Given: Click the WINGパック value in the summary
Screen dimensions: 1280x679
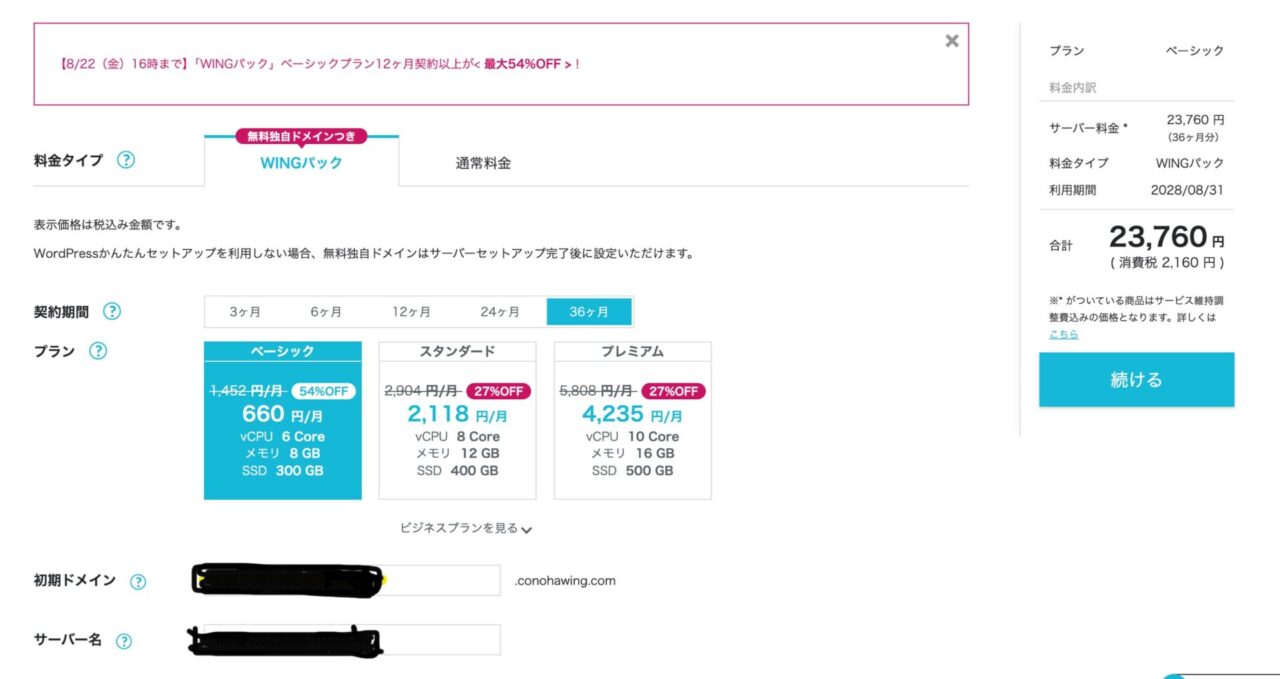Looking at the screenshot, I should click(1189, 163).
